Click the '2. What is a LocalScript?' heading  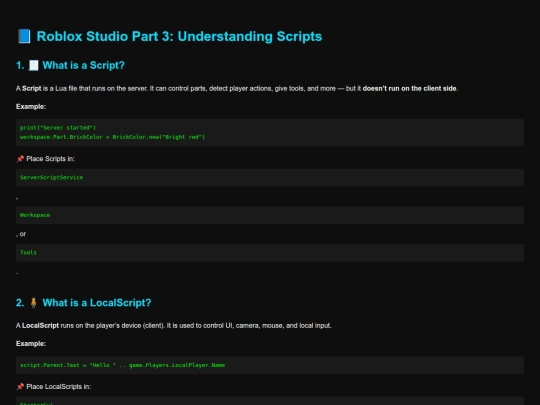point(83,303)
